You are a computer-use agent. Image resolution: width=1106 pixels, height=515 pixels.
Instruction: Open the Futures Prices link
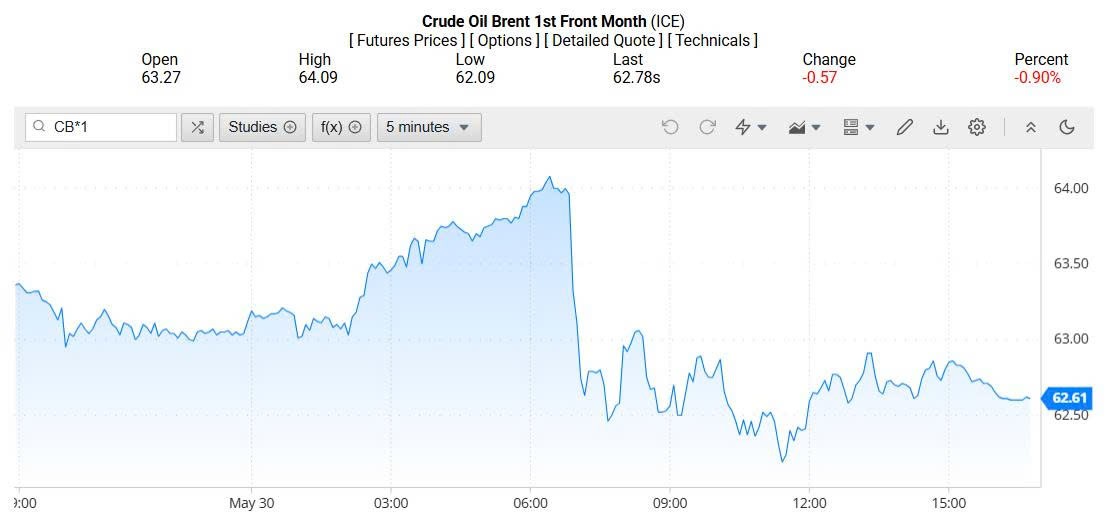click(406, 41)
